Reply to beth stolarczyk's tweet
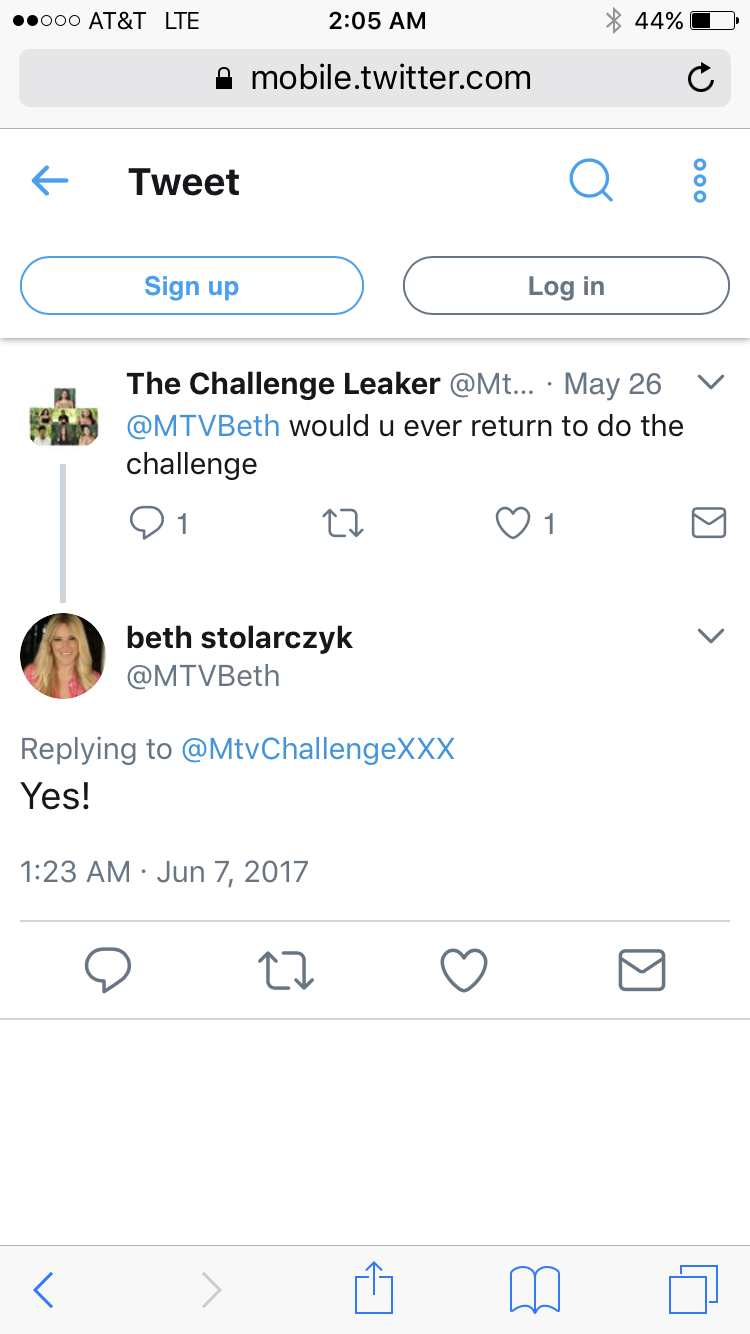This screenshot has height=1334, width=750. point(108,970)
